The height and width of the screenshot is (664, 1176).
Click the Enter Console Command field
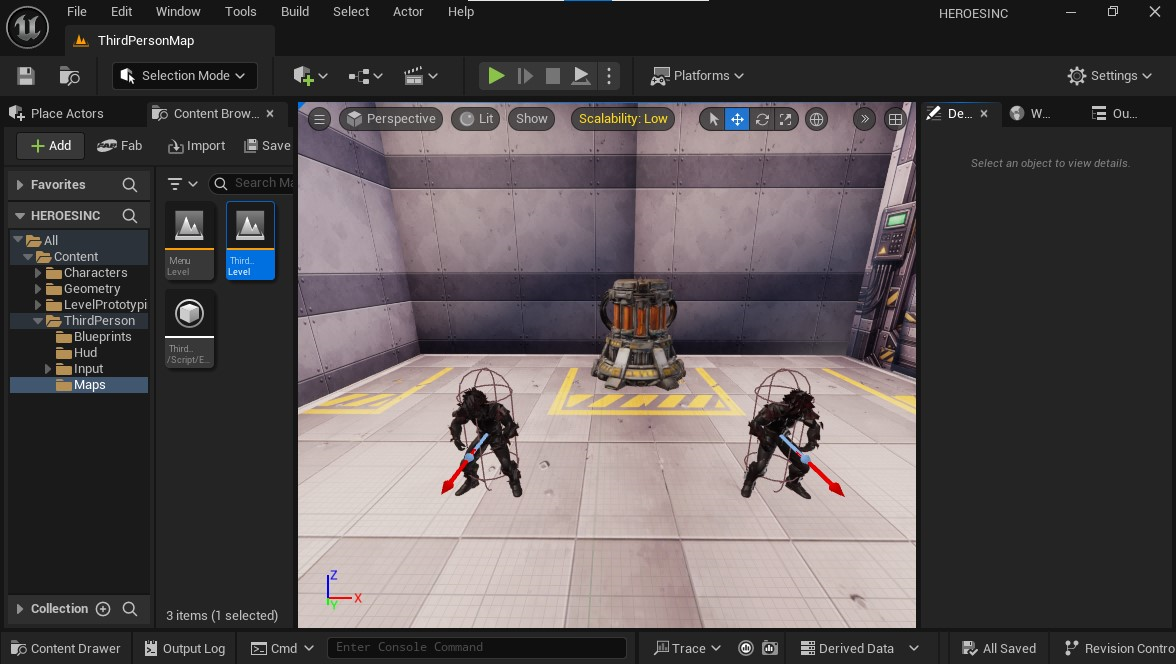coord(477,648)
